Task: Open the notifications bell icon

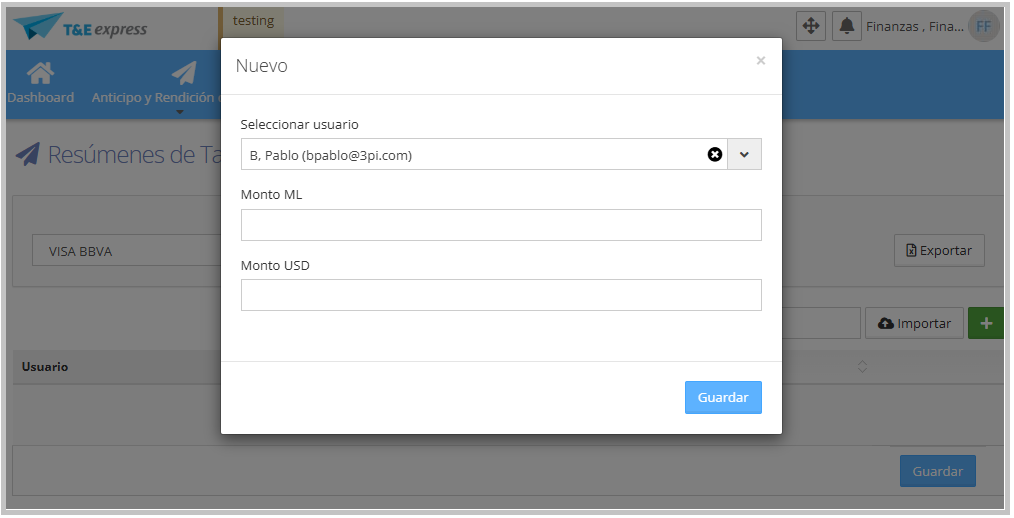Action: (846, 26)
